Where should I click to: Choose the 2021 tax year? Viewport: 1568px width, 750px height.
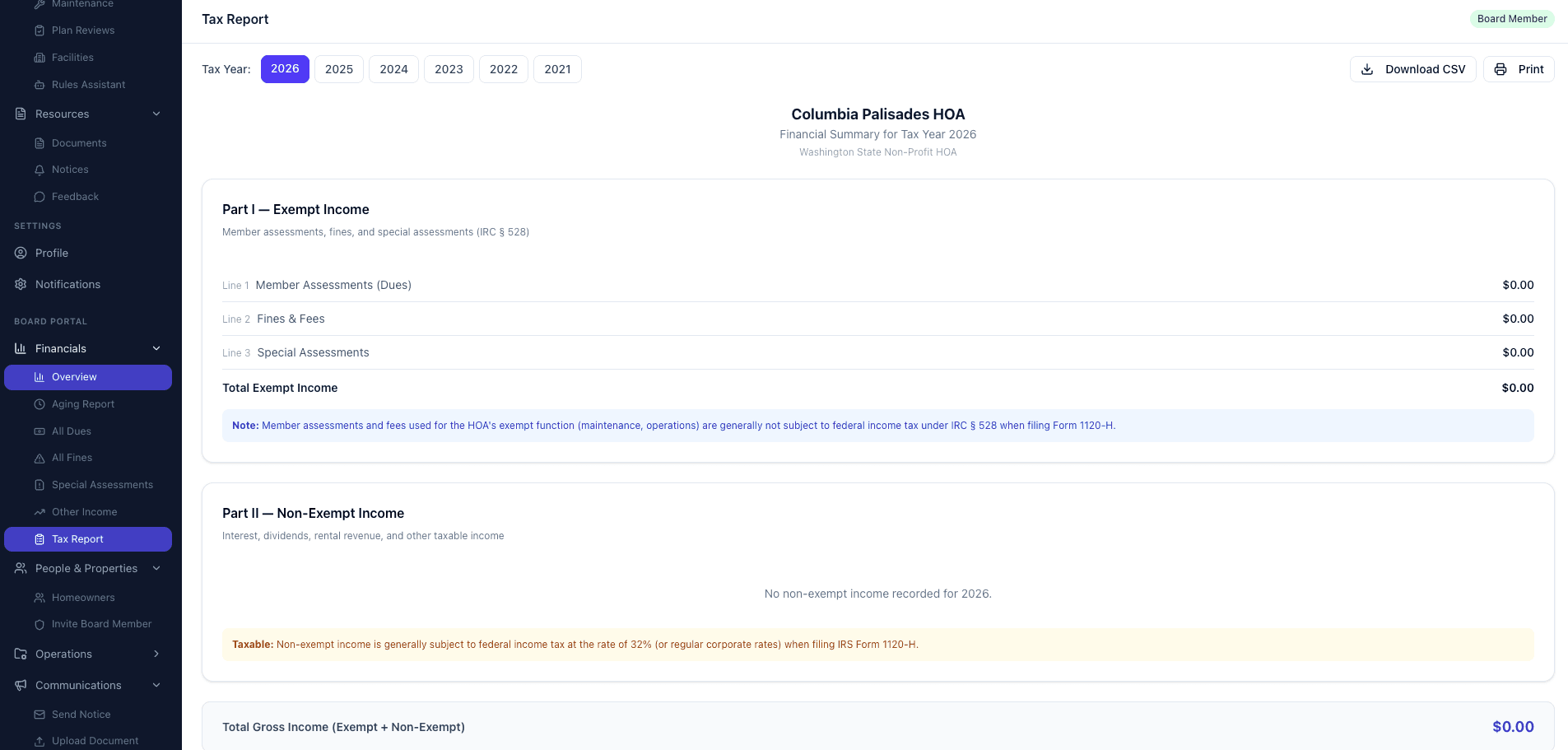click(557, 69)
